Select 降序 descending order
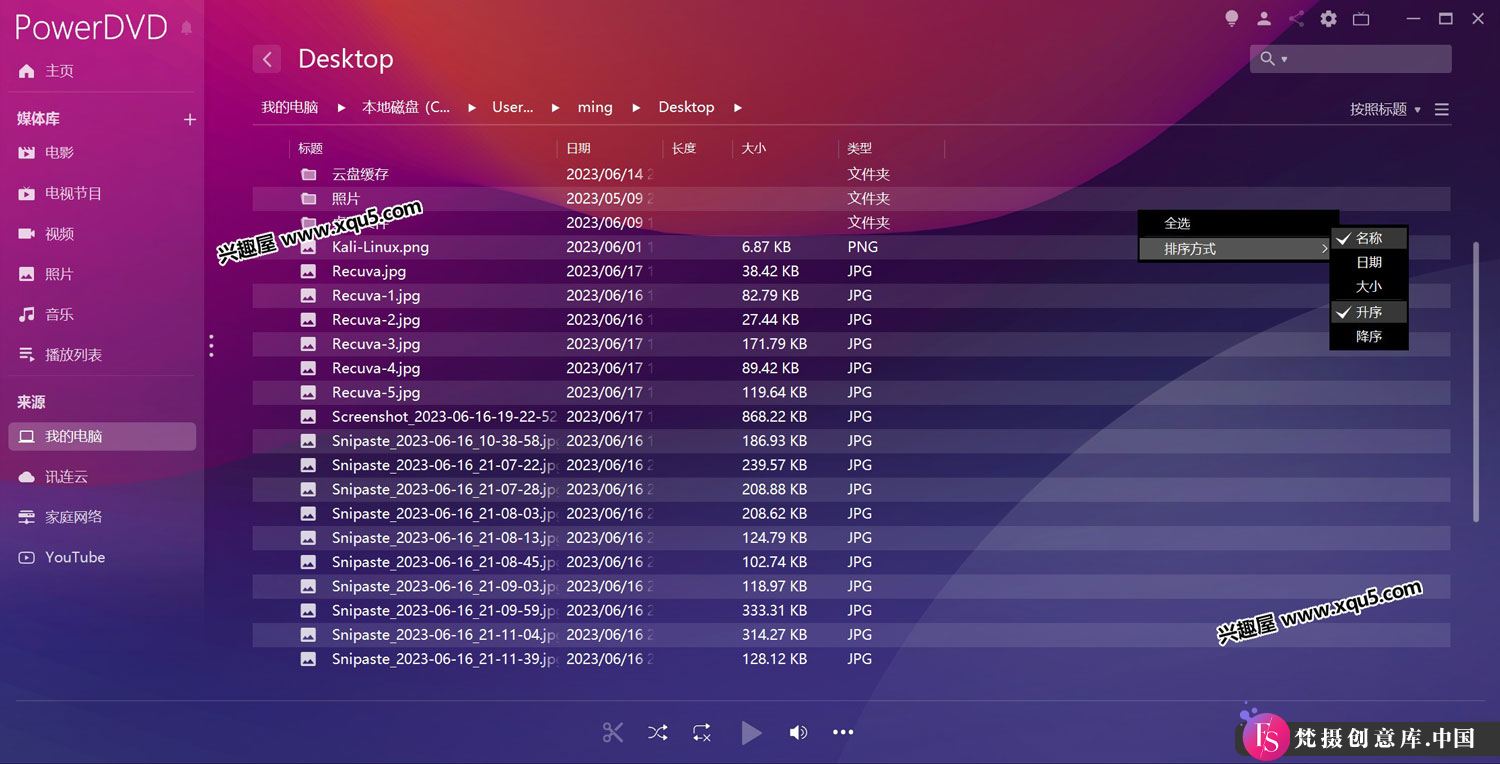This screenshot has height=764, width=1500. click(1369, 336)
